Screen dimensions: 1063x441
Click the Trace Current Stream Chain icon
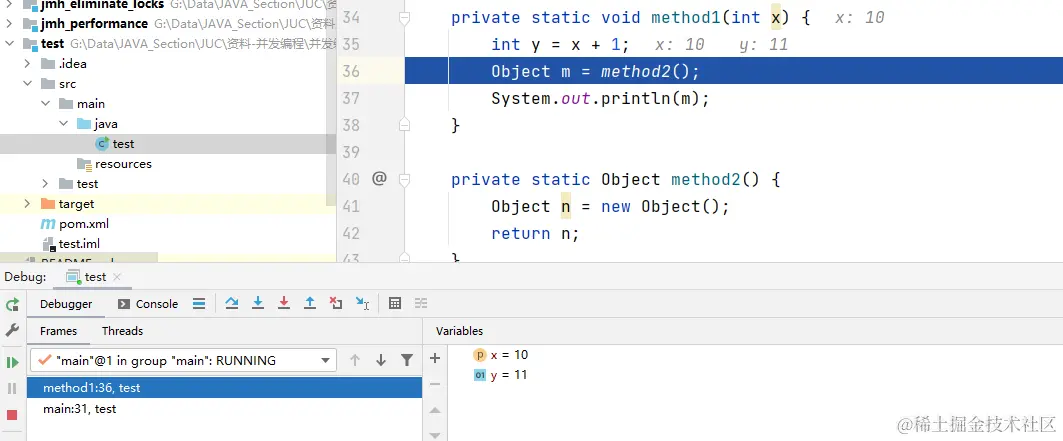pos(421,303)
